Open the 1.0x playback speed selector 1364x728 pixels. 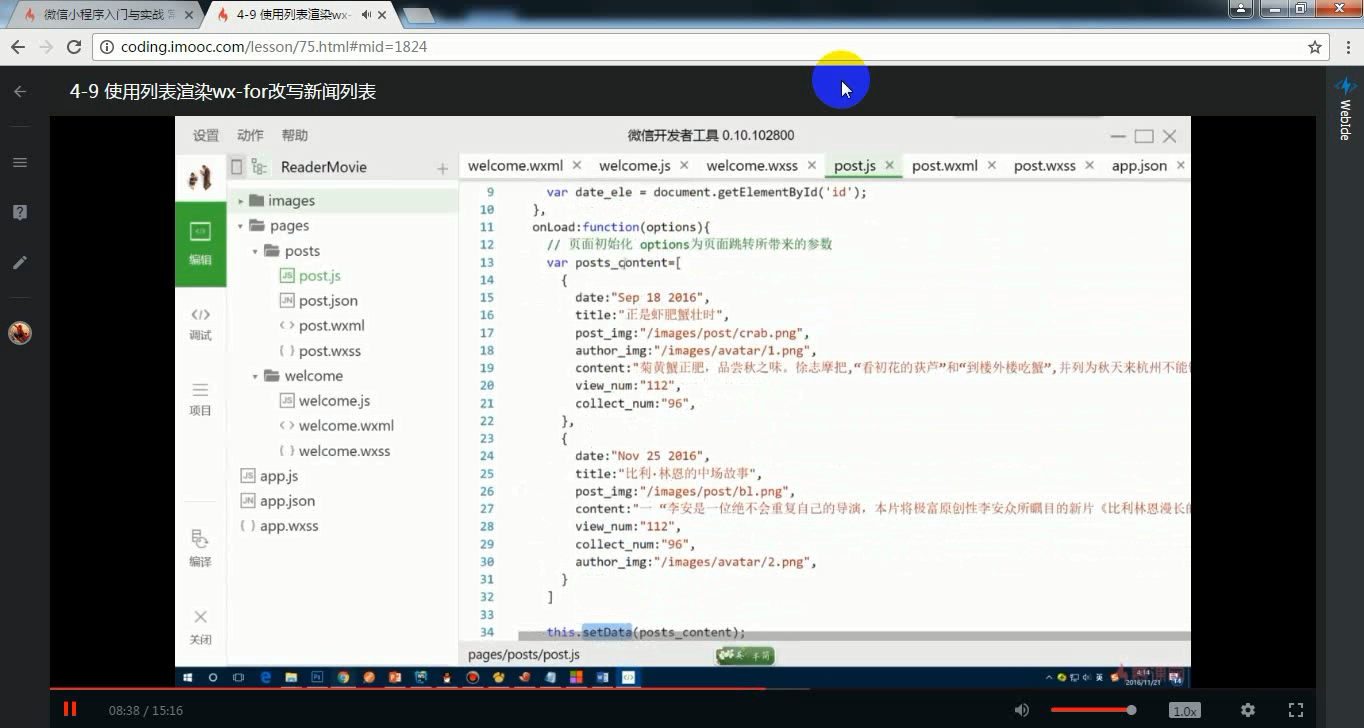pos(1185,710)
